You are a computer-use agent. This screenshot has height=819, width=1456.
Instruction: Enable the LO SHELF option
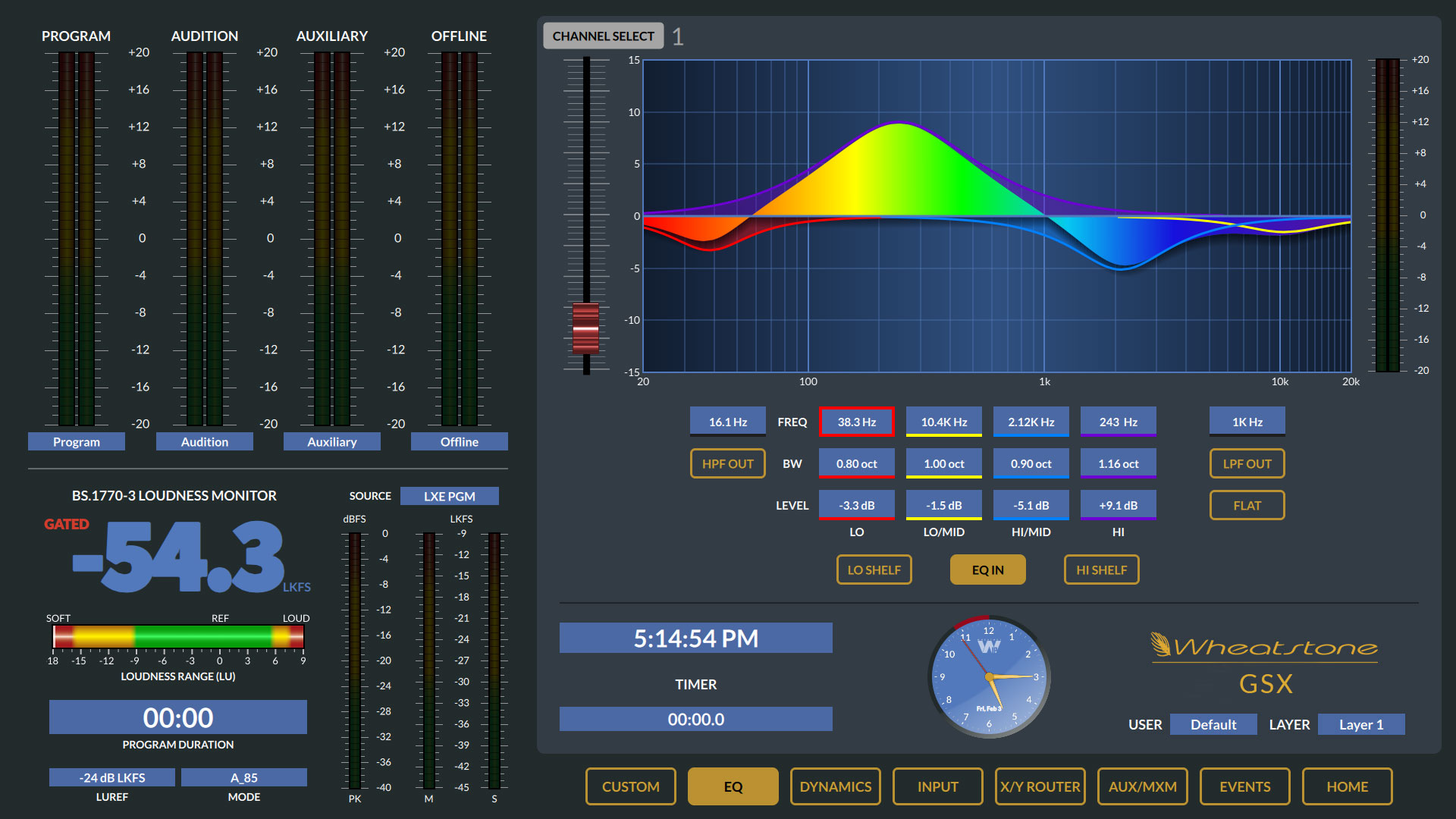[x=874, y=570]
